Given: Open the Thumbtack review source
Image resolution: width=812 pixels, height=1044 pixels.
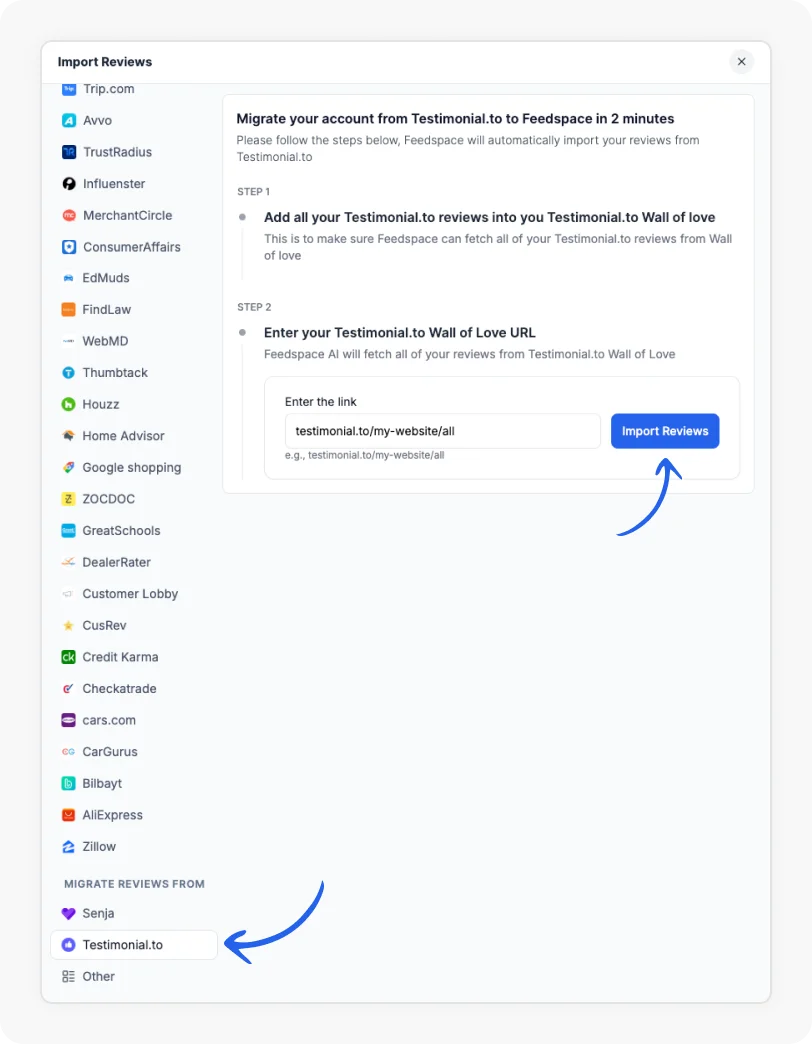Looking at the screenshot, I should point(68,372).
